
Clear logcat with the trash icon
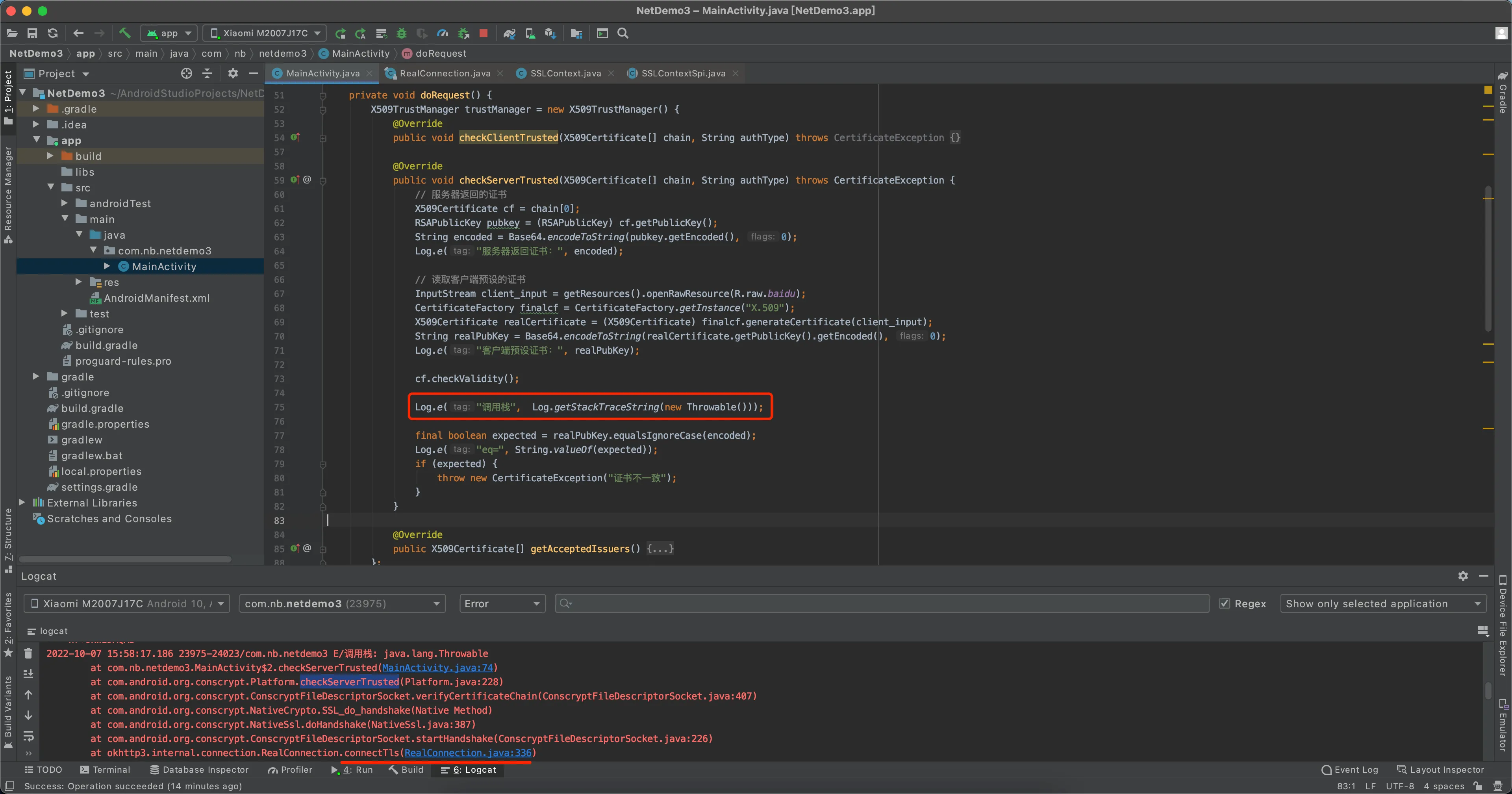[x=28, y=653]
